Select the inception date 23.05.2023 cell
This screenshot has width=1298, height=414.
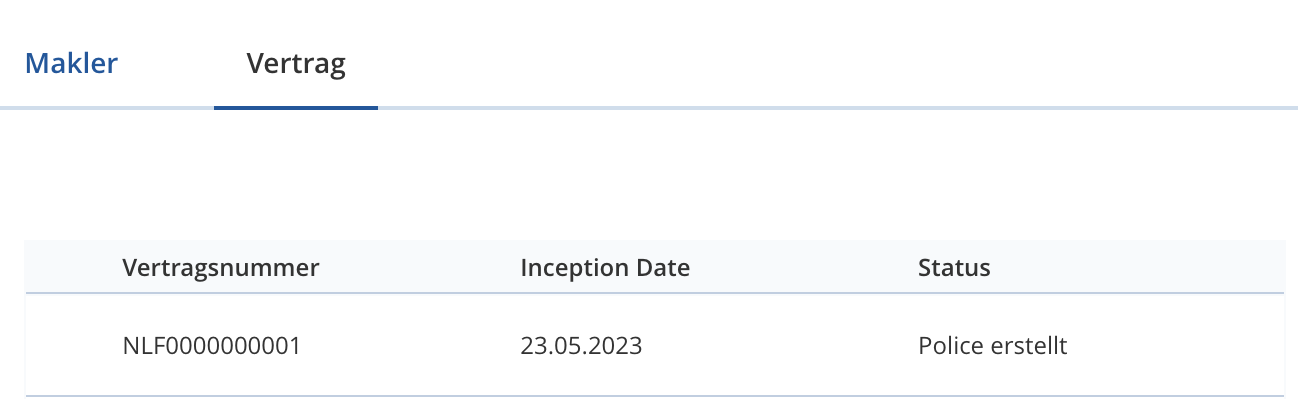coord(581,346)
